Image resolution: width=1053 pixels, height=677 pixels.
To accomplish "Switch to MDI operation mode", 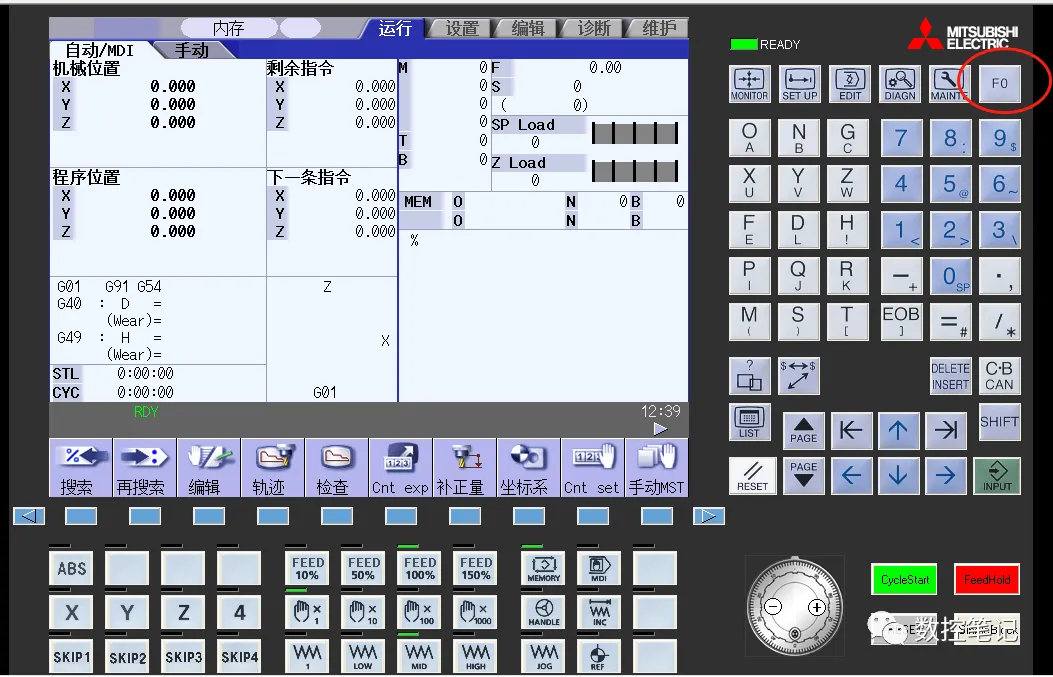I will [599, 568].
